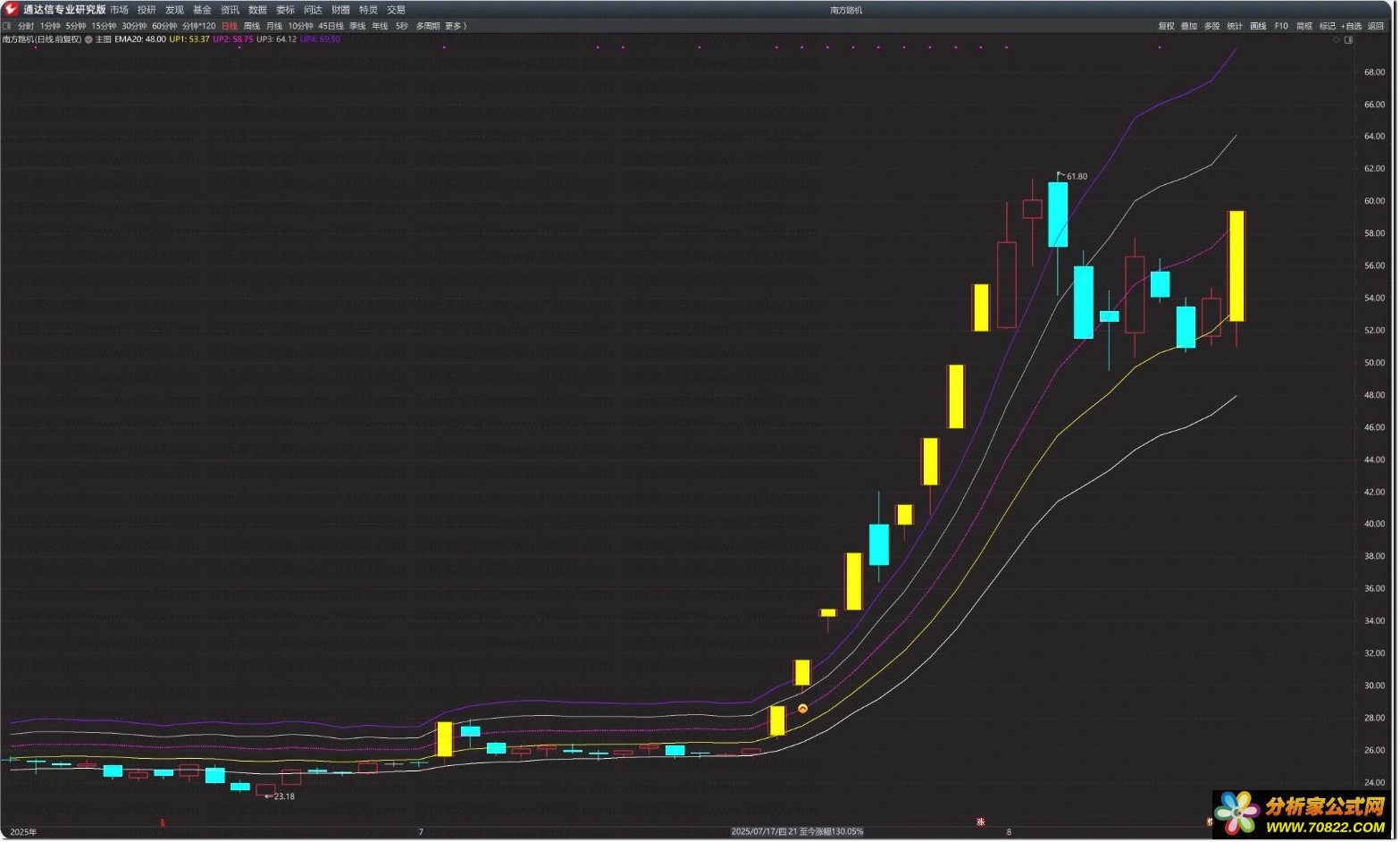Toggle the right info panel icon
Viewport: 1400px width, 842px height.
coord(1348,39)
